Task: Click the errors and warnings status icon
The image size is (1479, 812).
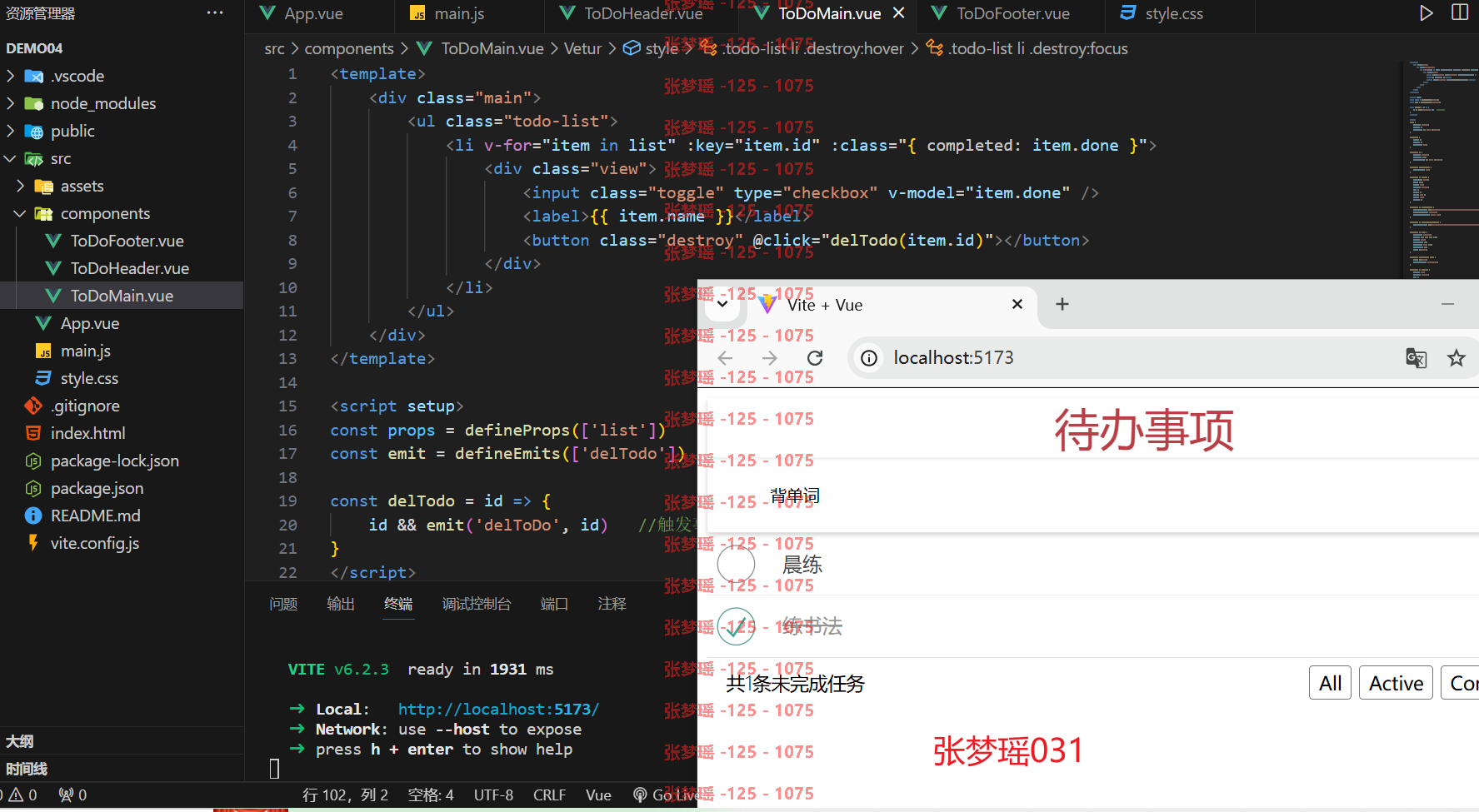Action: pos(21,795)
